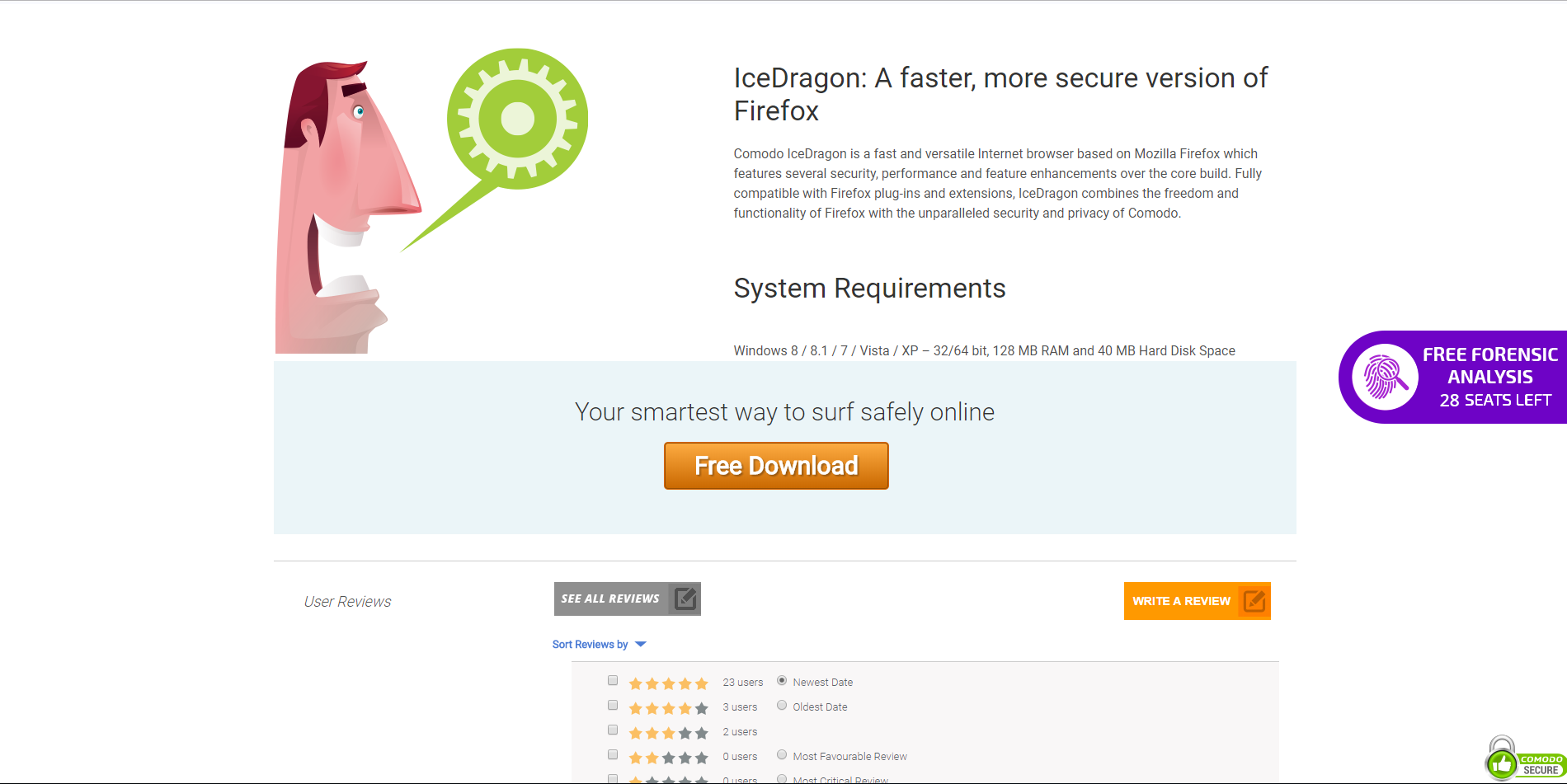
Task: Click the '23 users' count text
Action: pyautogui.click(x=743, y=683)
